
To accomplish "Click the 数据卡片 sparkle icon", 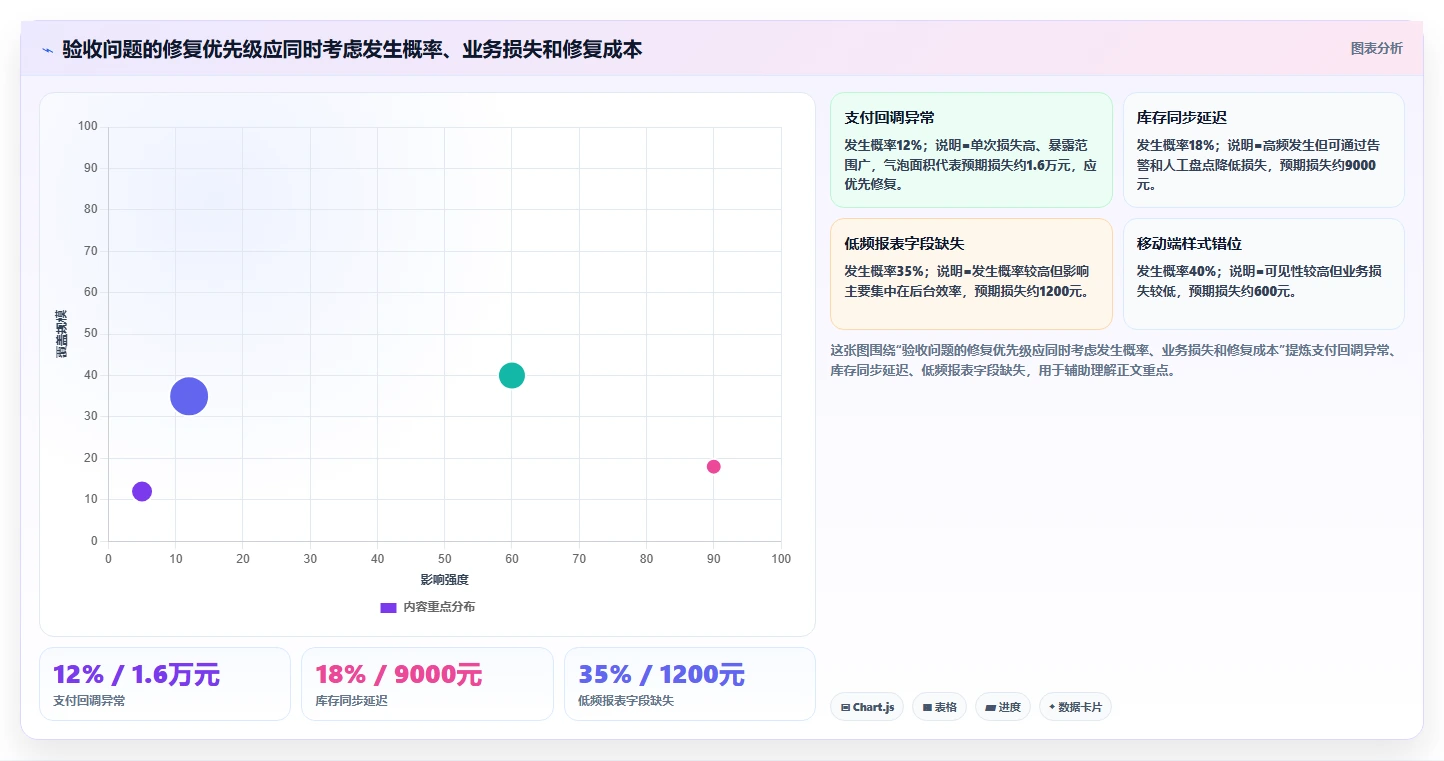I will [1052, 707].
